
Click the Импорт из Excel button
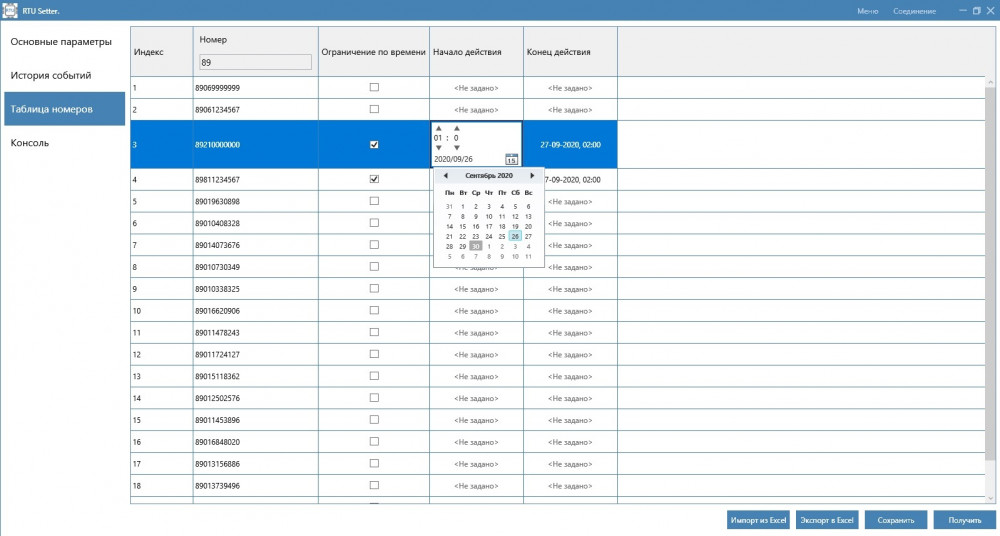coord(759,520)
